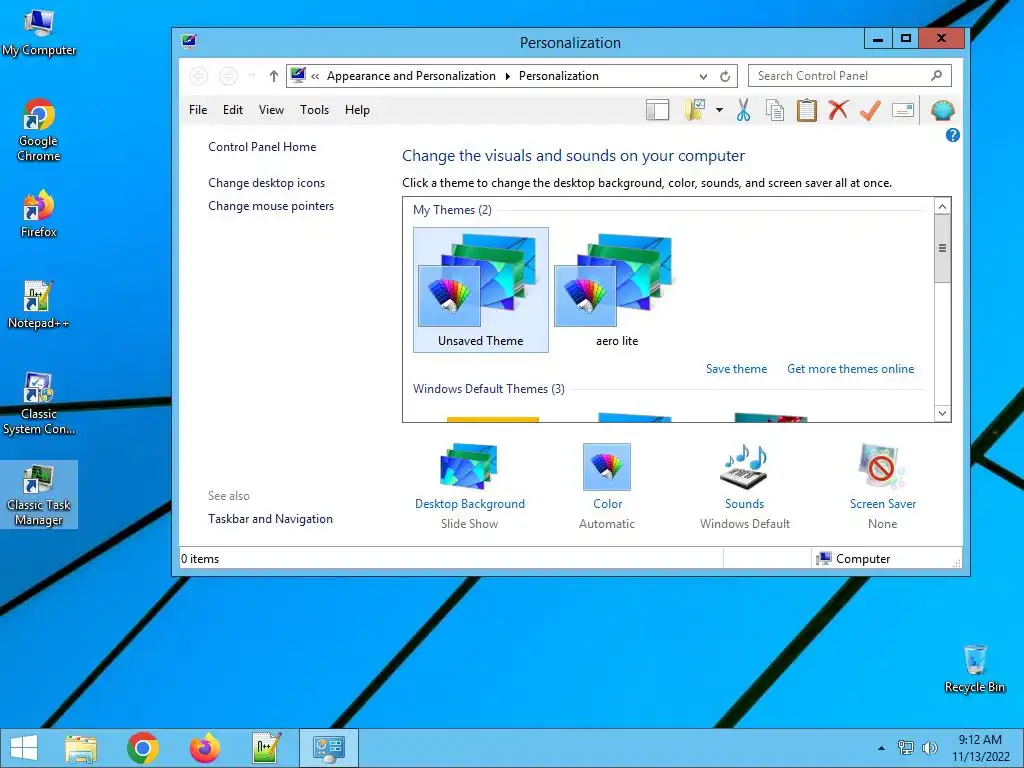Open the folder options icon in toolbar

coord(695,110)
